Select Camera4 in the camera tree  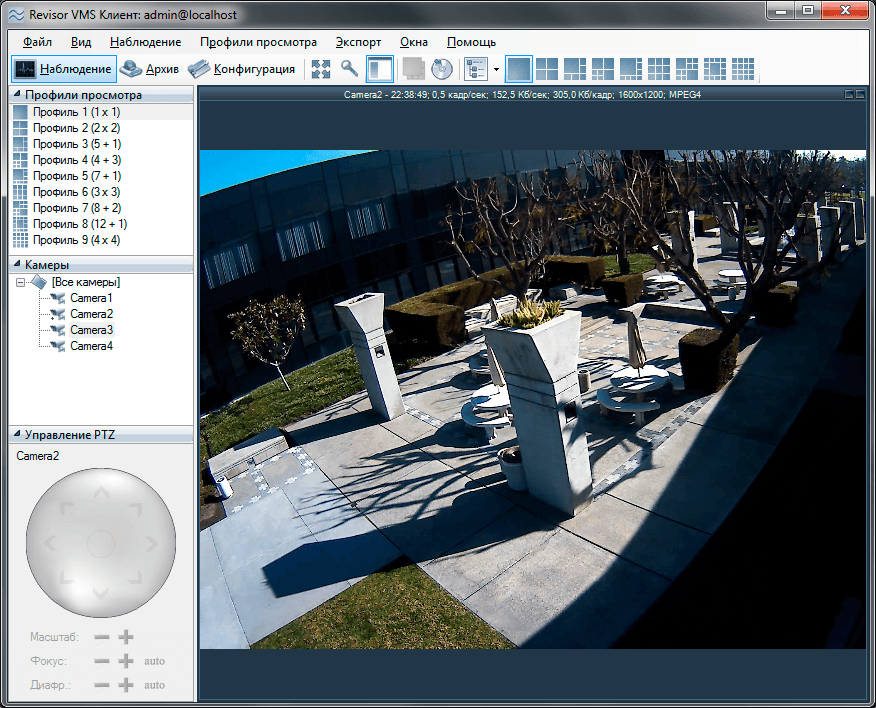[92, 346]
